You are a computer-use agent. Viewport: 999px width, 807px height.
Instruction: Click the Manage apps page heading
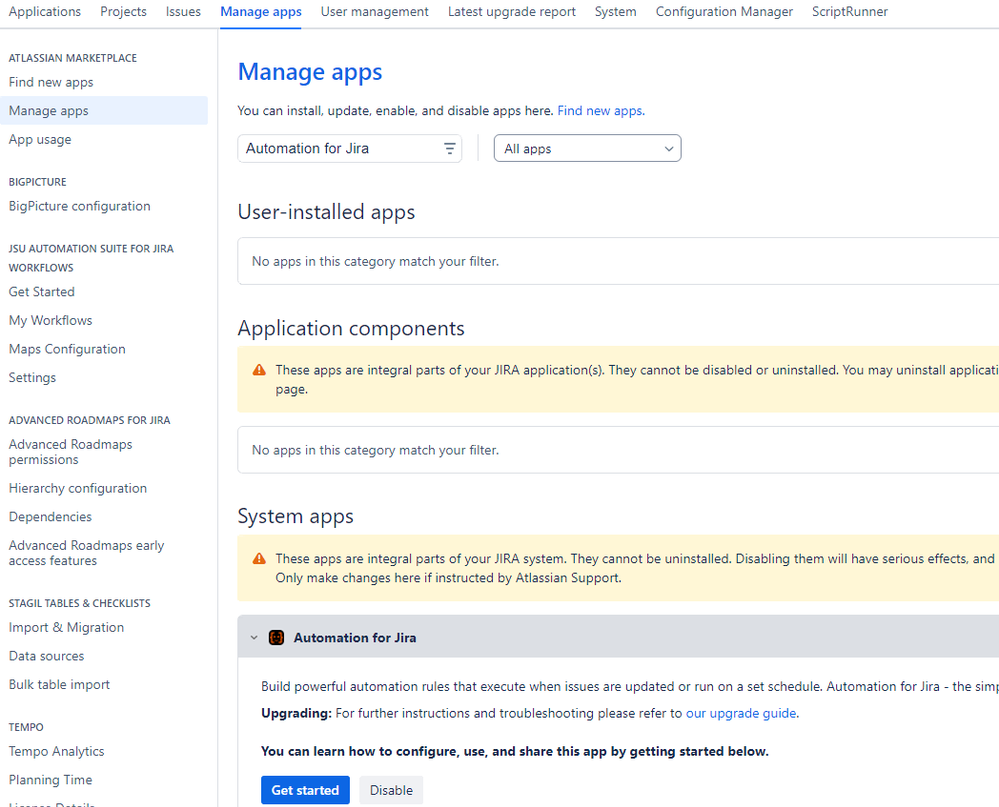310,72
